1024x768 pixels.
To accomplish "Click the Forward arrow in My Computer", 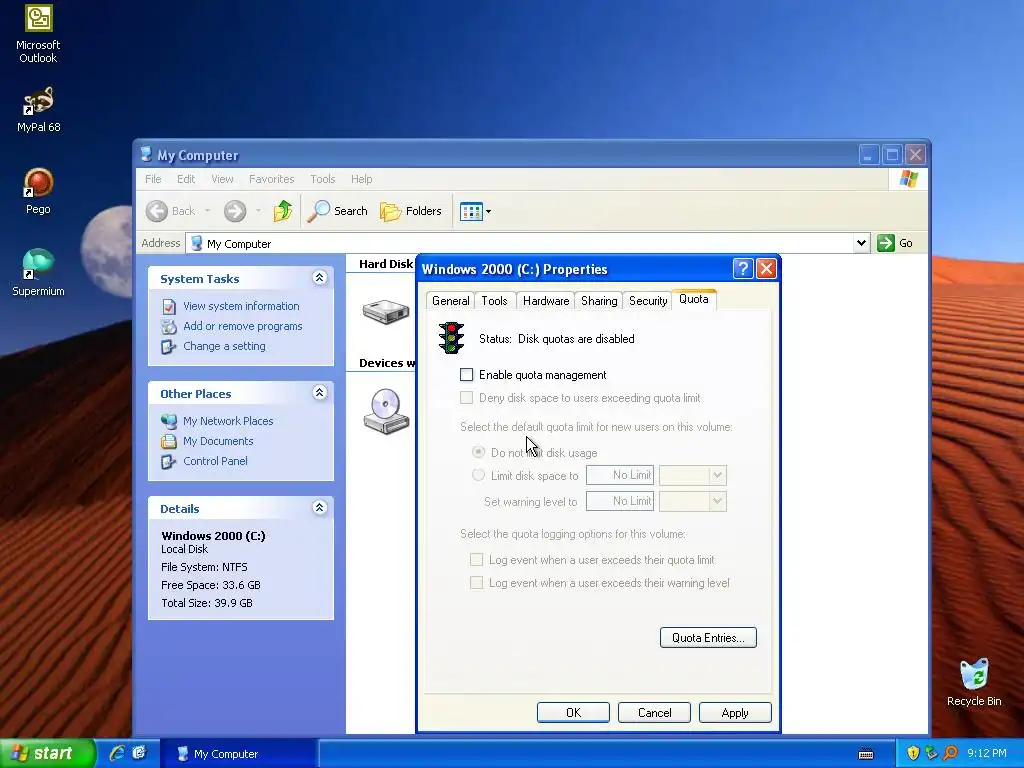I will [235, 211].
